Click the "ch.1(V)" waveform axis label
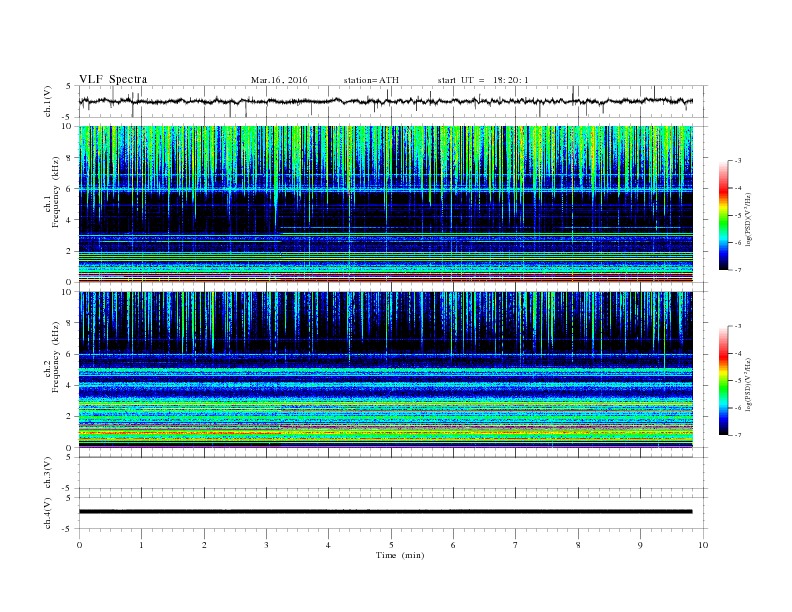 [47, 101]
